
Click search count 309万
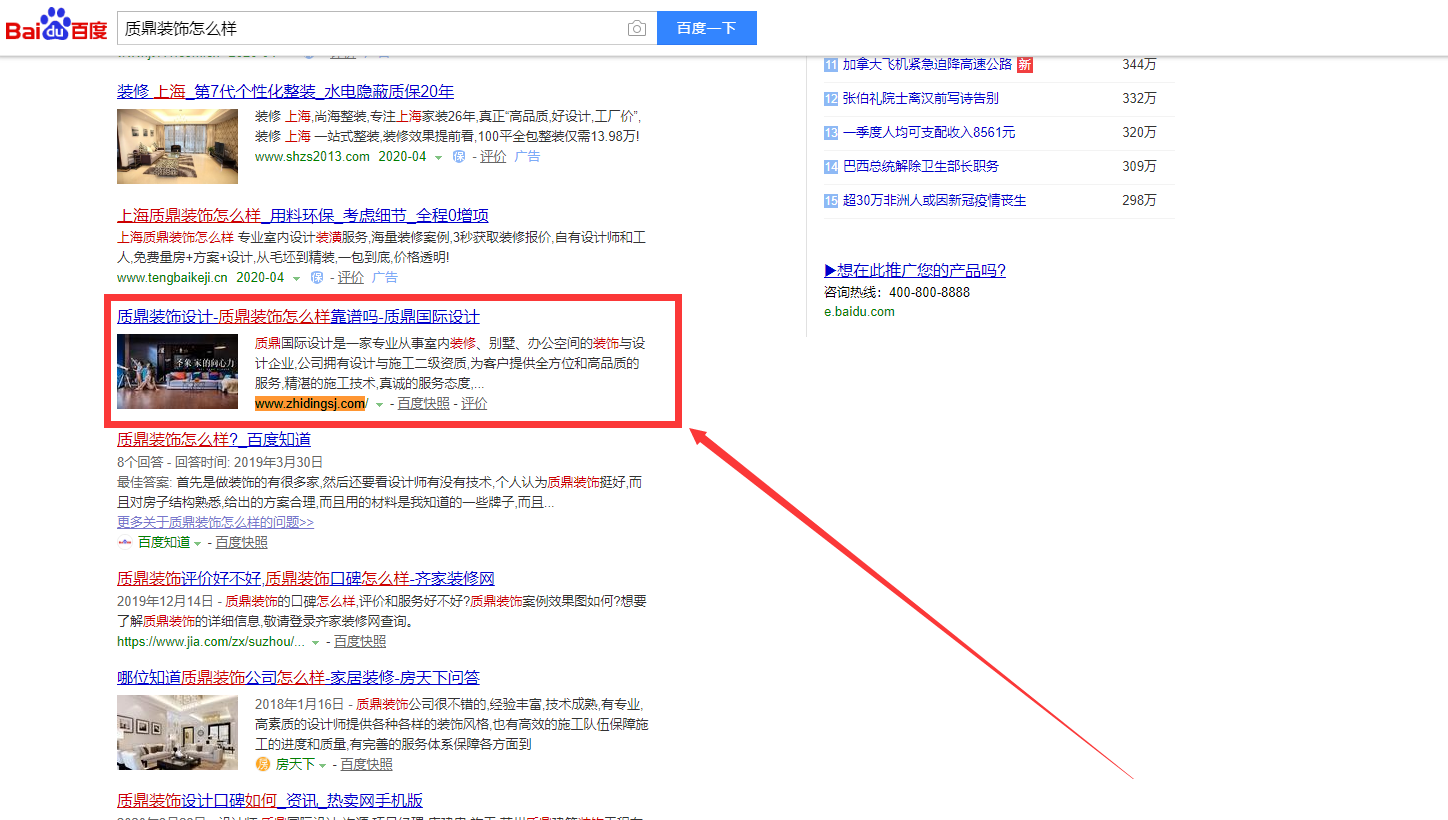pos(1139,167)
